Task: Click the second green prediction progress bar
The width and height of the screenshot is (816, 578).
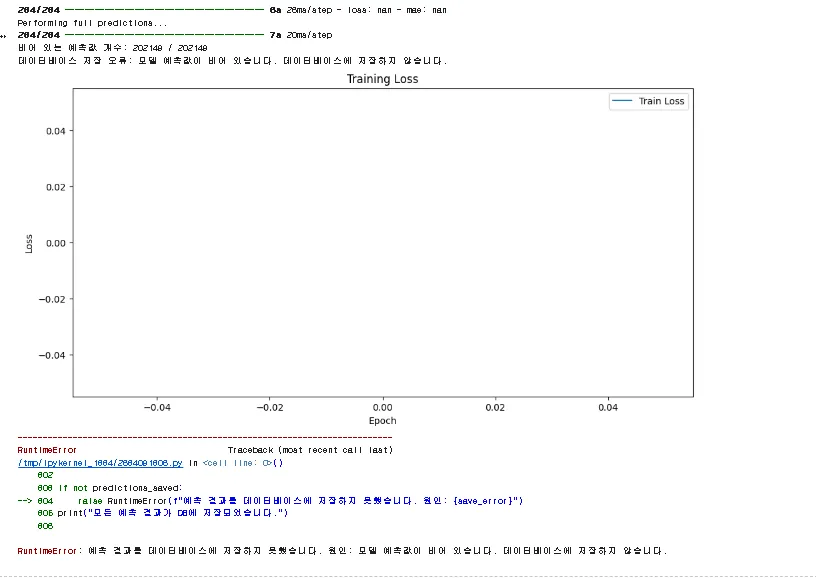Action: [164, 35]
